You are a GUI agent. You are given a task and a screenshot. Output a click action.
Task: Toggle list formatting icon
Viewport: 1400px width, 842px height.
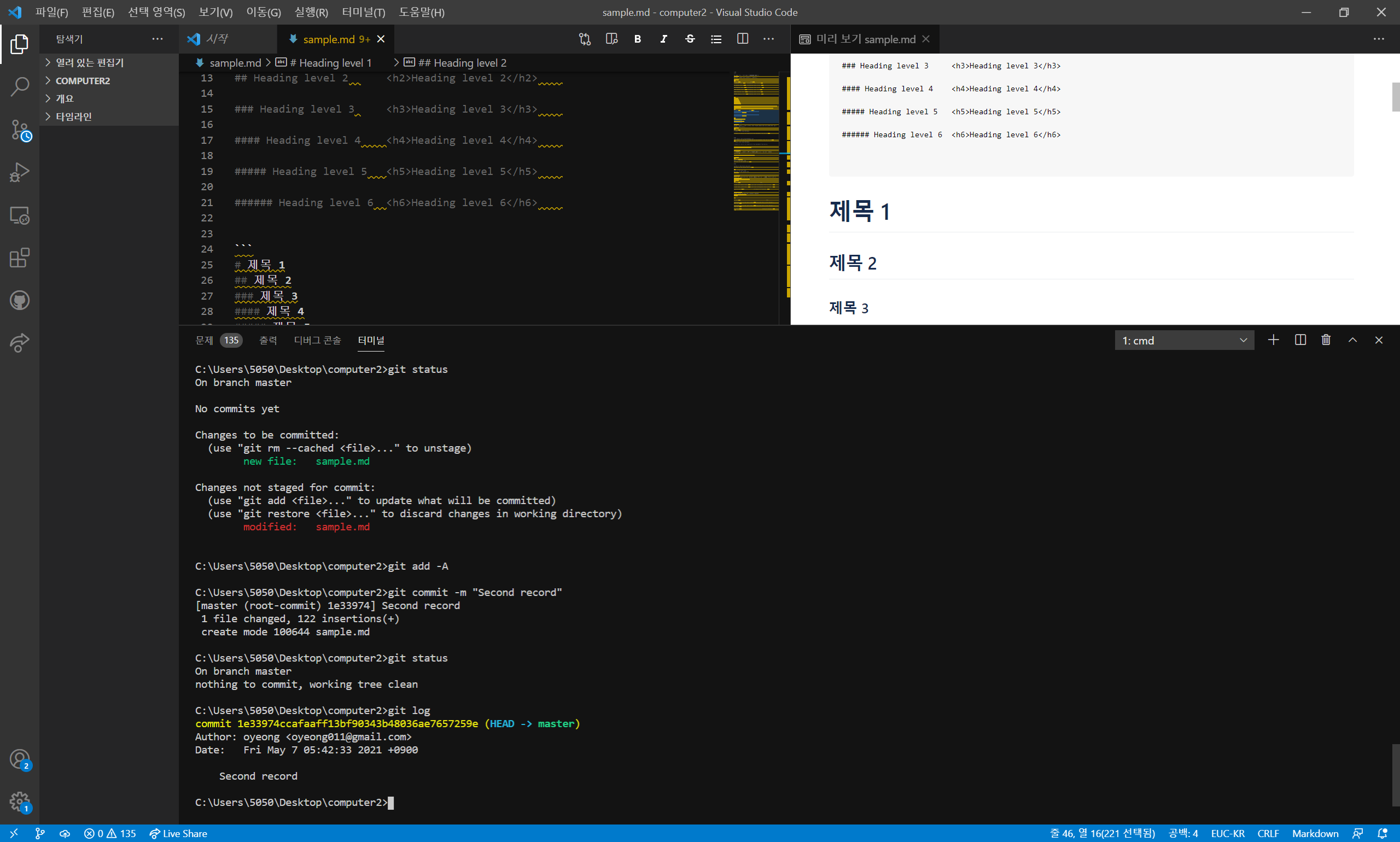(x=716, y=39)
